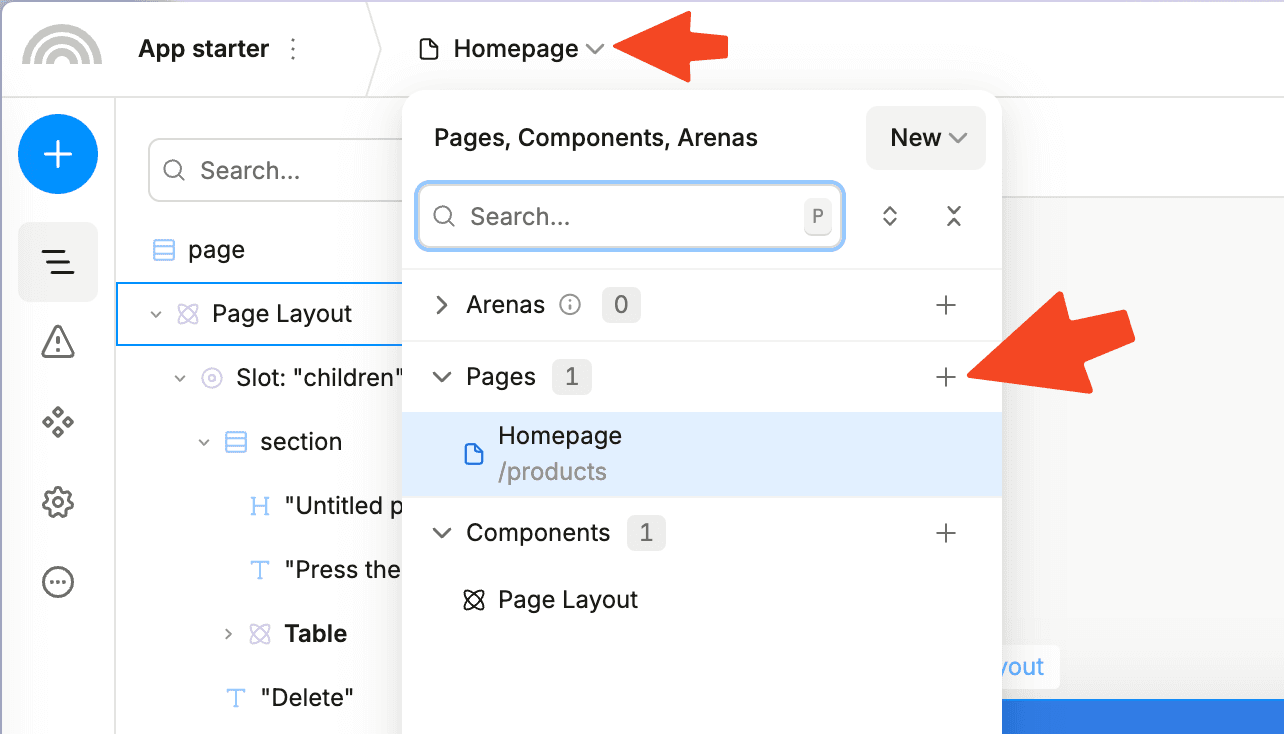This screenshot has height=734, width=1284.
Task: Expand the Table tree node
Action: (228, 633)
